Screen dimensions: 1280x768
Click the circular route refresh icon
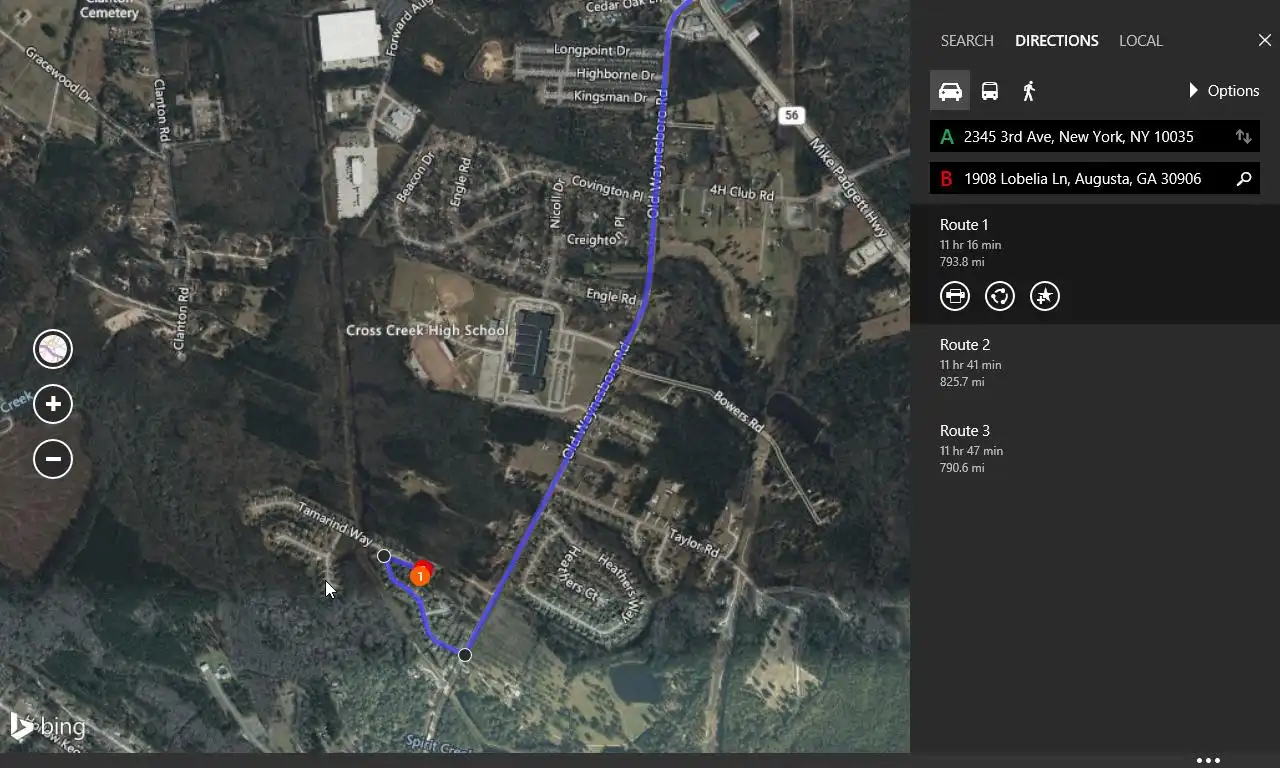coord(1000,296)
